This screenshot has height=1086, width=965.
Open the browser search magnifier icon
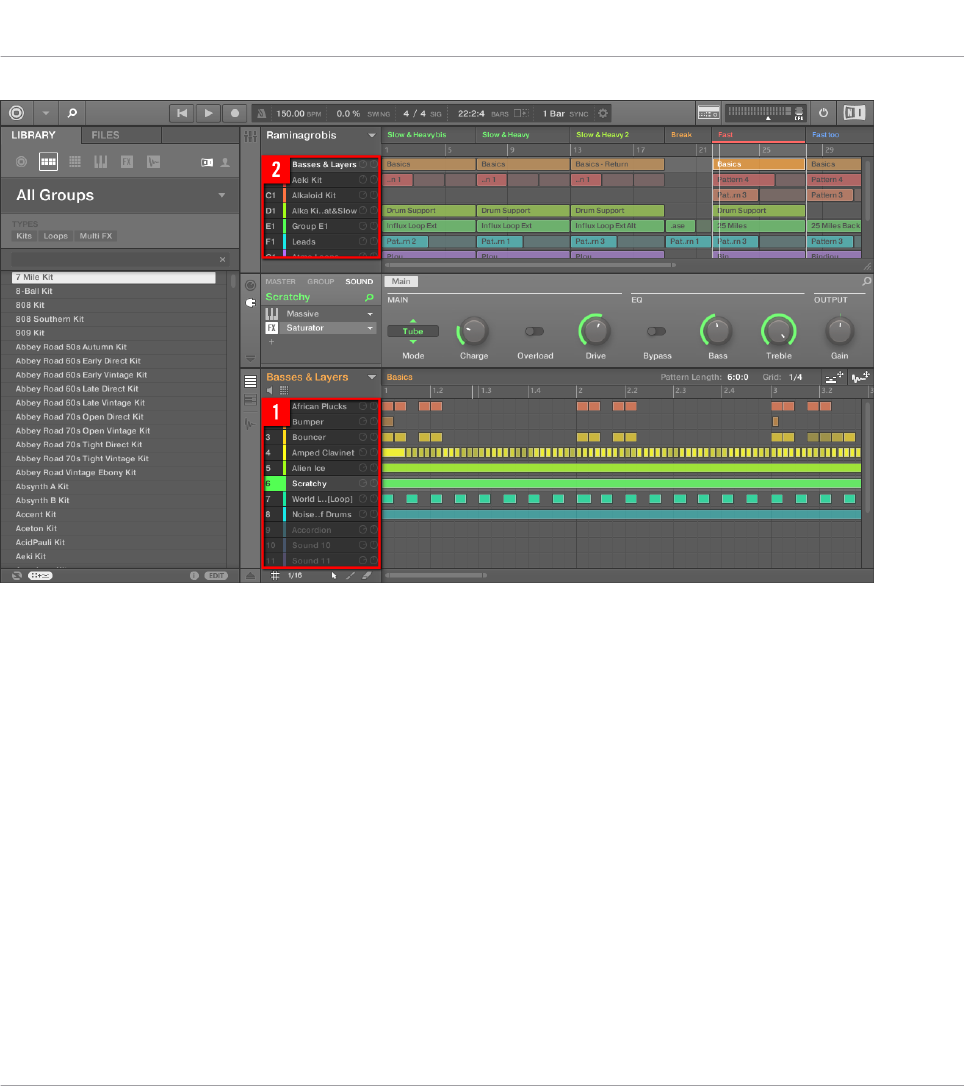click(72, 113)
